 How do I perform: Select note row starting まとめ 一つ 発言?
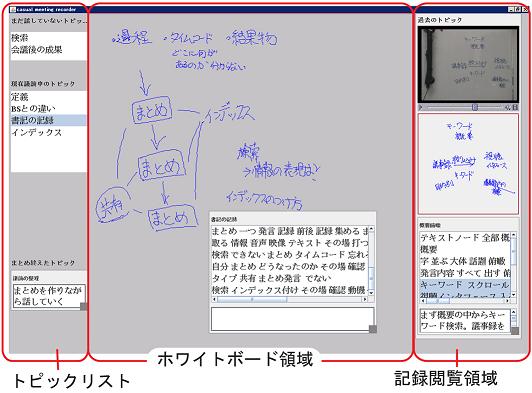pos(290,231)
